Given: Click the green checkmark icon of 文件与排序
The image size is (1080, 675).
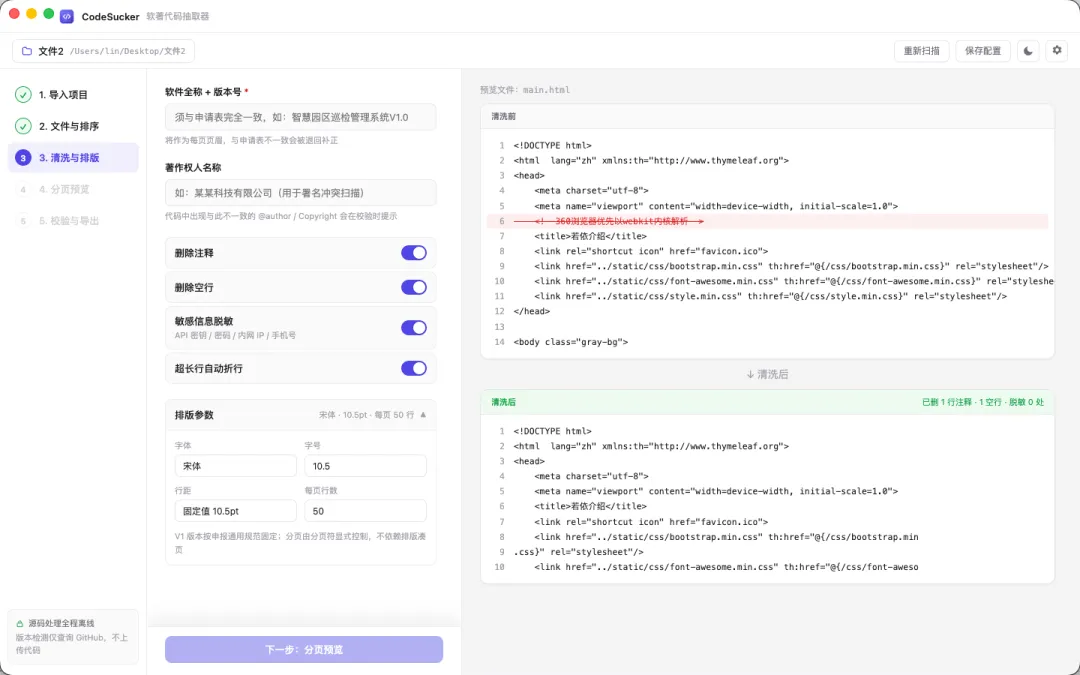Looking at the screenshot, I should [x=23, y=126].
